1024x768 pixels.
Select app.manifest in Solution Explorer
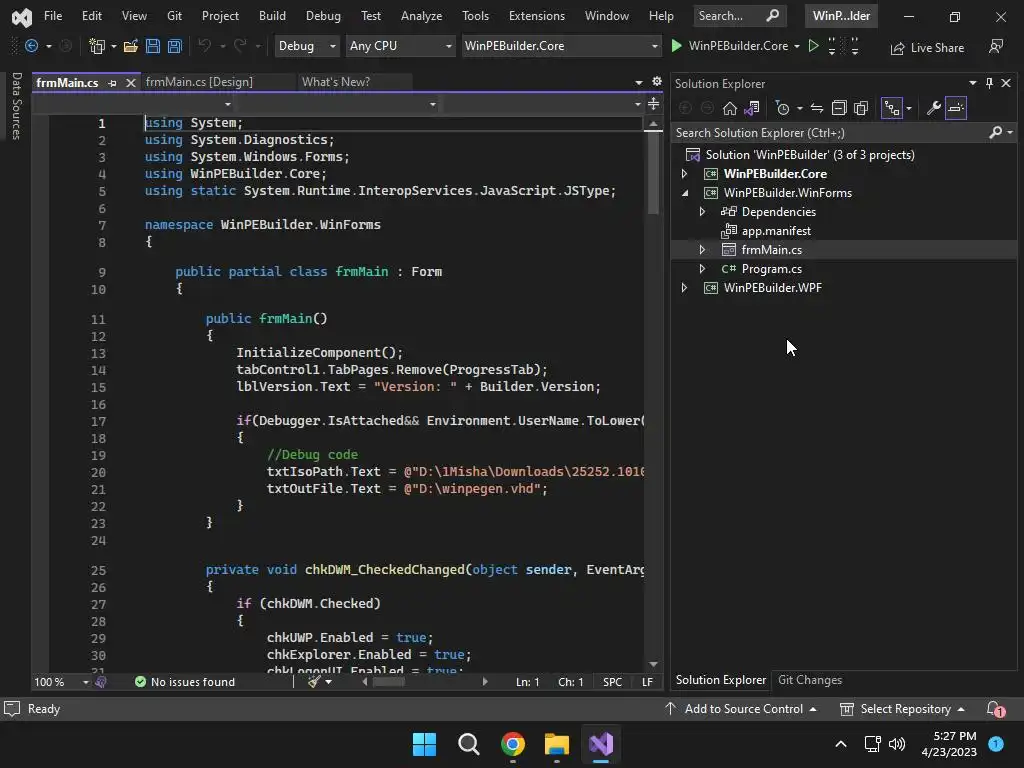[776, 231]
